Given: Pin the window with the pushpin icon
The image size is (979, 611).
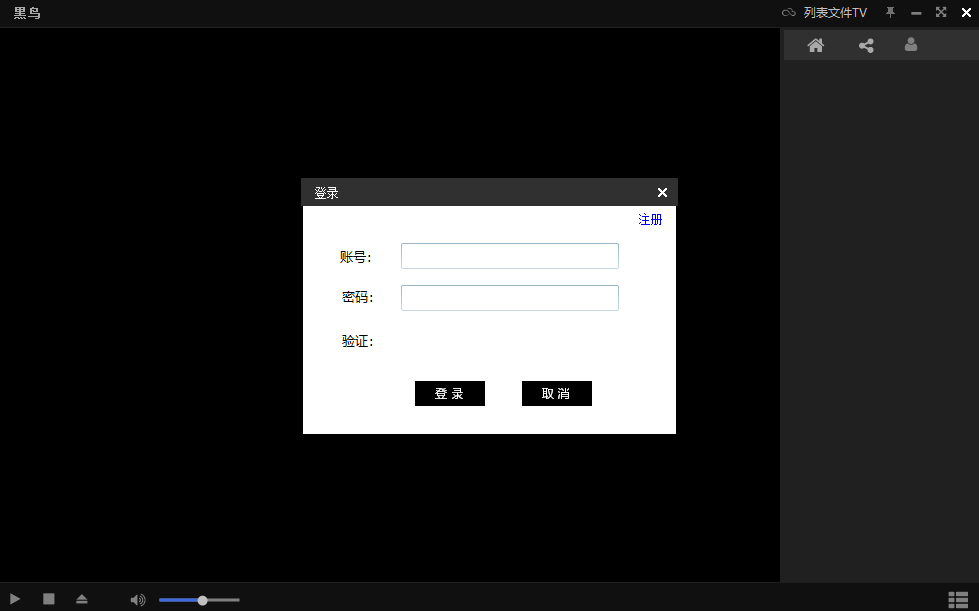Looking at the screenshot, I should [890, 12].
